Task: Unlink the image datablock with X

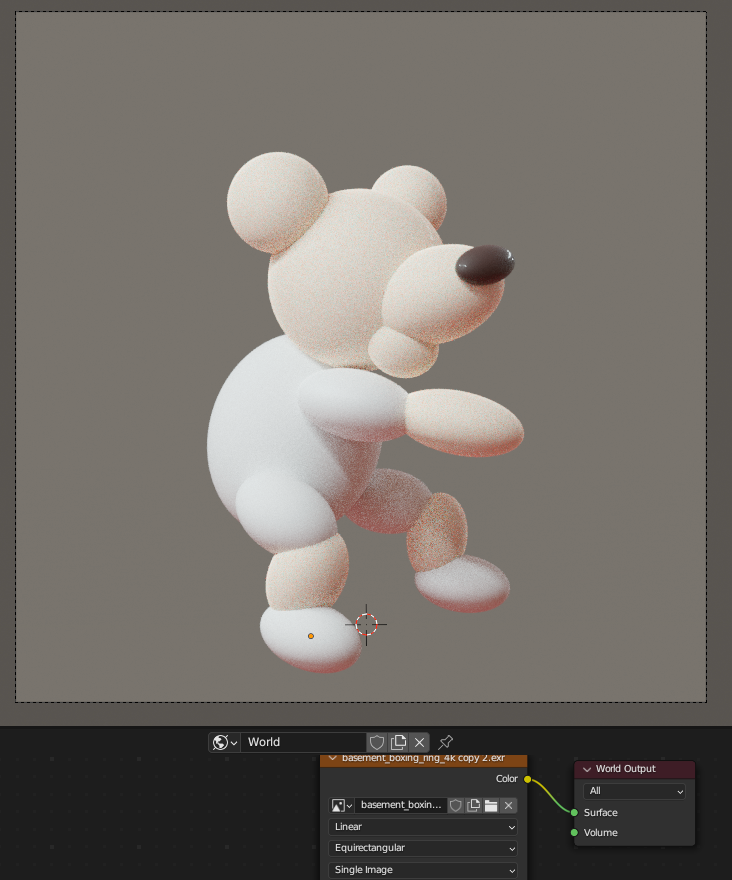Action: 509,805
